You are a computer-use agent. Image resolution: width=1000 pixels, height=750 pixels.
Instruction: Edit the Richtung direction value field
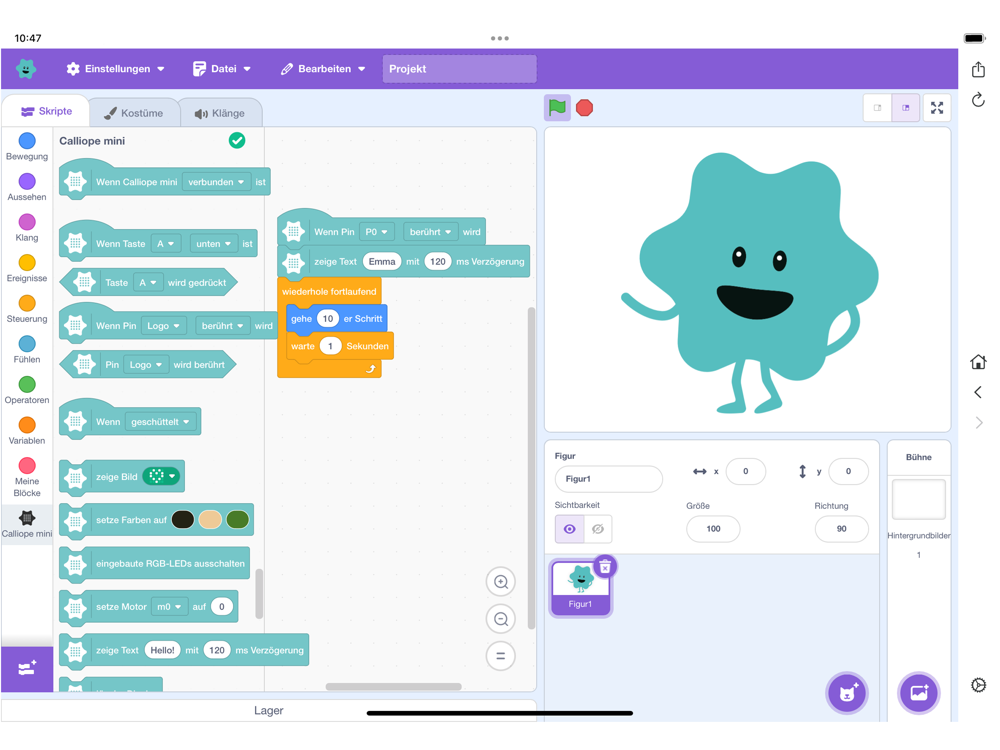(842, 529)
